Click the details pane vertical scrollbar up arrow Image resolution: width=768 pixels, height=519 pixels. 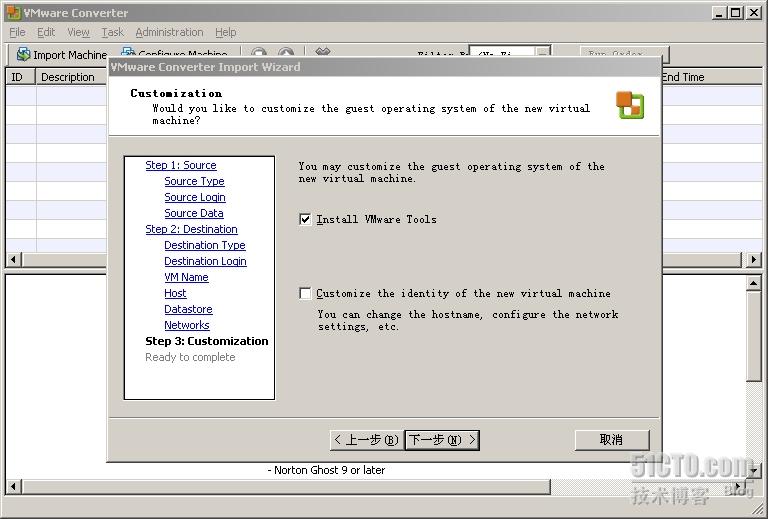[x=753, y=283]
